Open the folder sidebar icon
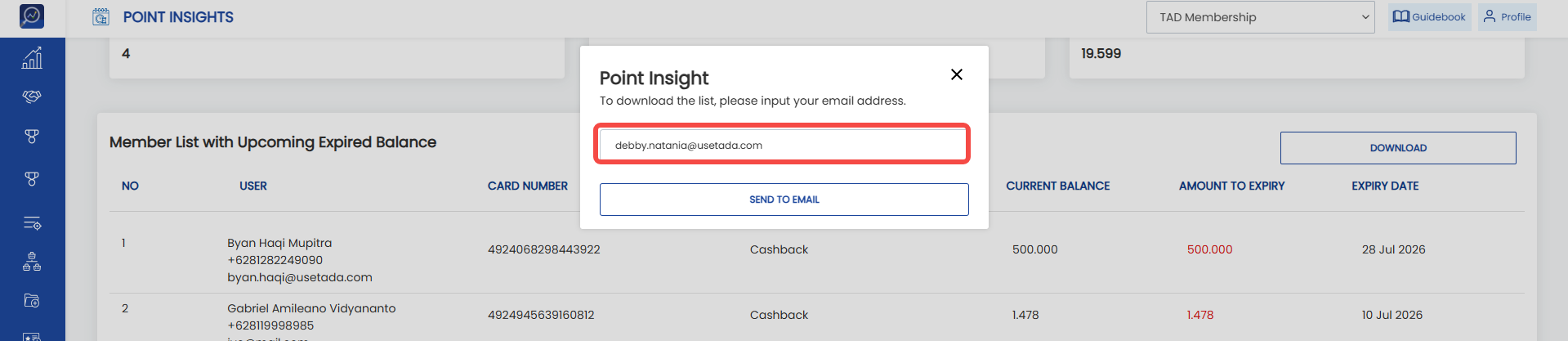This screenshot has width=1568, height=341. 32,300
